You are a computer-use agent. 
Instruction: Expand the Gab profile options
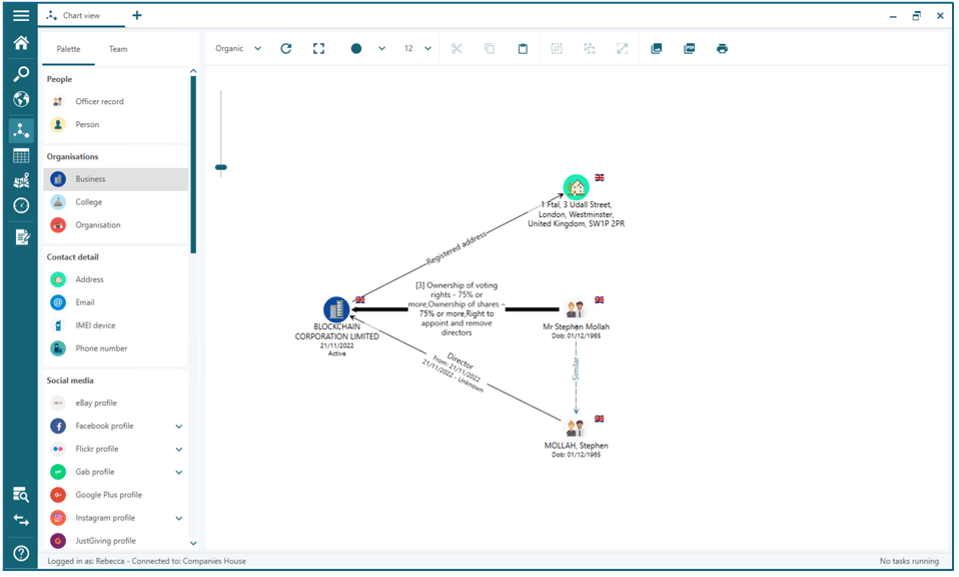tap(179, 472)
